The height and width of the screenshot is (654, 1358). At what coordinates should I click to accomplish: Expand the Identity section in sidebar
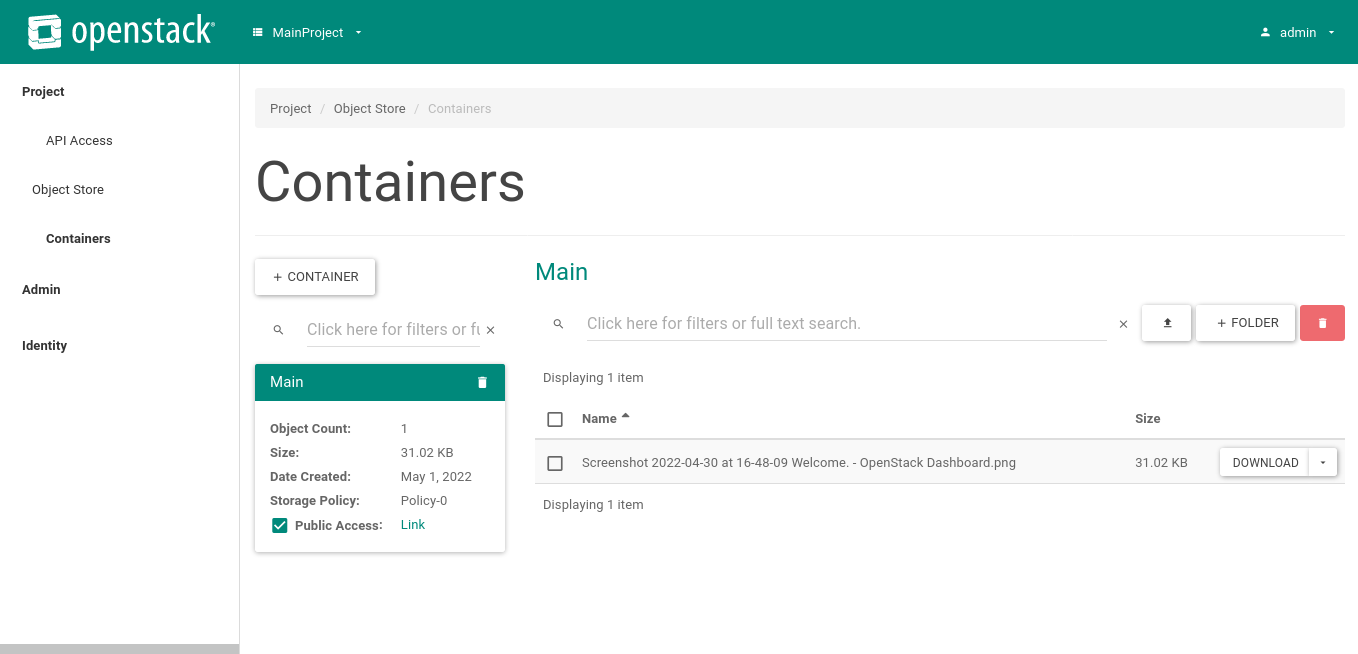coord(44,346)
